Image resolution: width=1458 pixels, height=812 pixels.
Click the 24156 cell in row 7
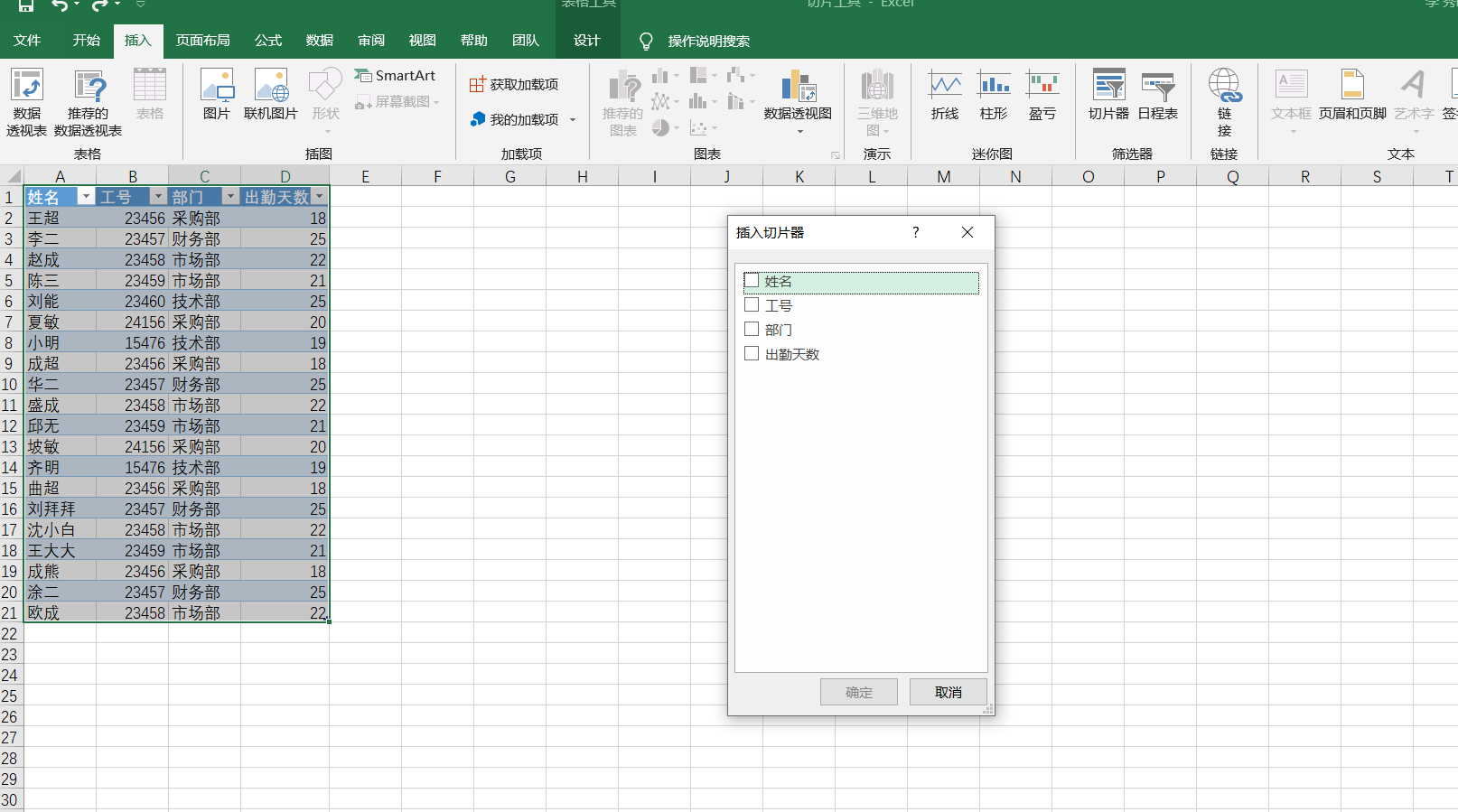coord(132,322)
